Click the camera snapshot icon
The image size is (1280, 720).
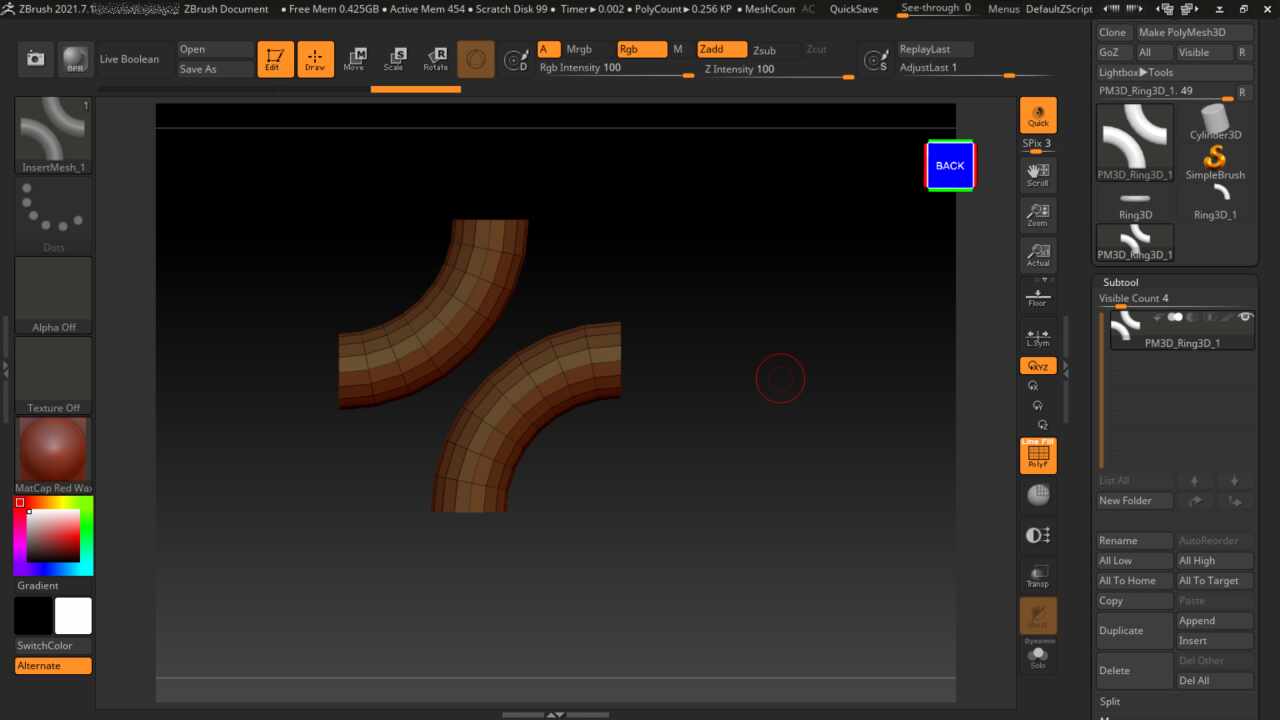[36, 59]
